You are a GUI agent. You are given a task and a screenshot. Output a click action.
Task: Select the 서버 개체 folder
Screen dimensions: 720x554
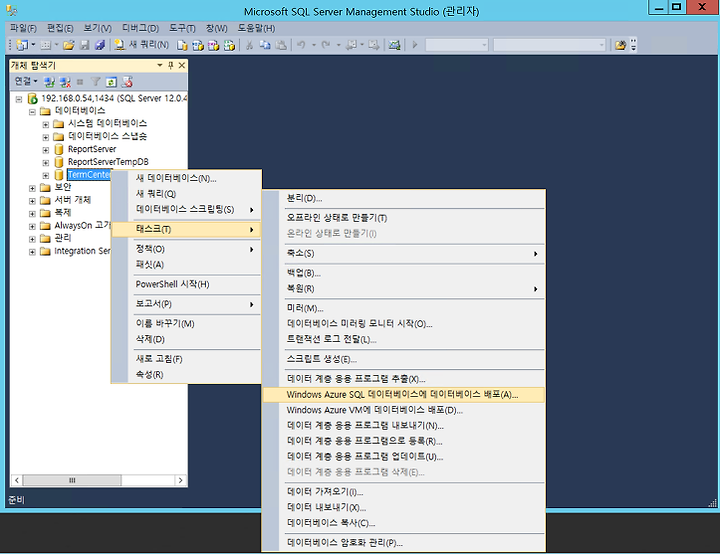[x=73, y=200]
